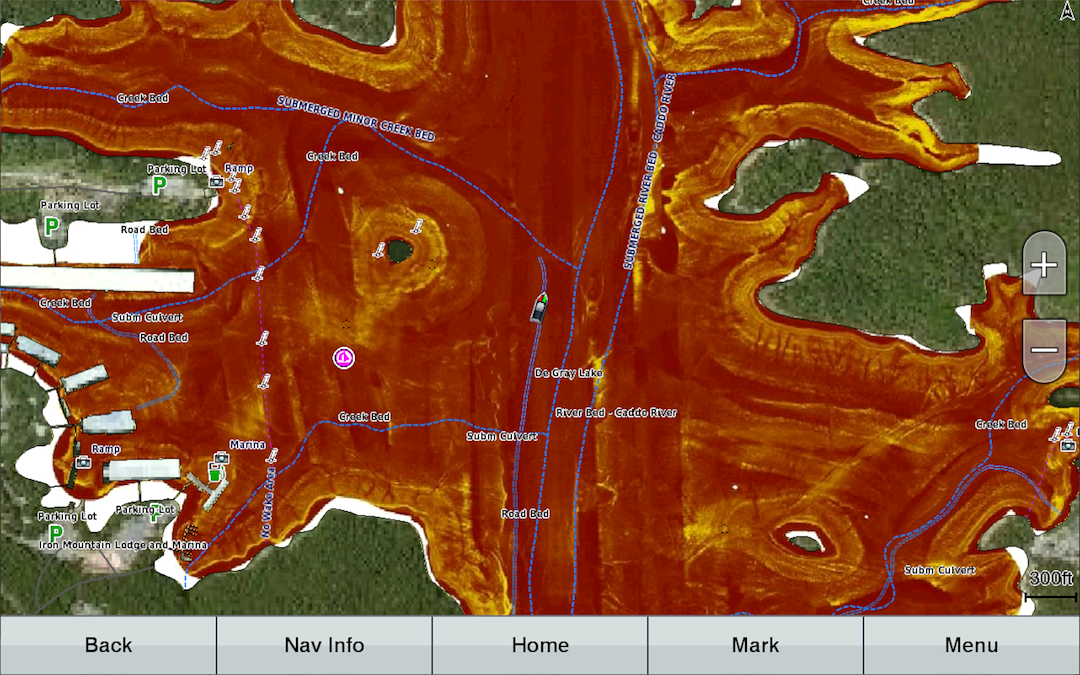Open the Menu options
Viewport: 1080px width, 675px height.
[971, 645]
